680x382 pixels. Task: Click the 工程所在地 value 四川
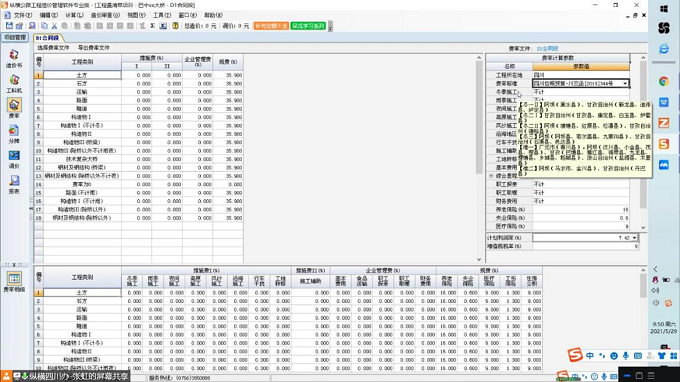pos(581,75)
